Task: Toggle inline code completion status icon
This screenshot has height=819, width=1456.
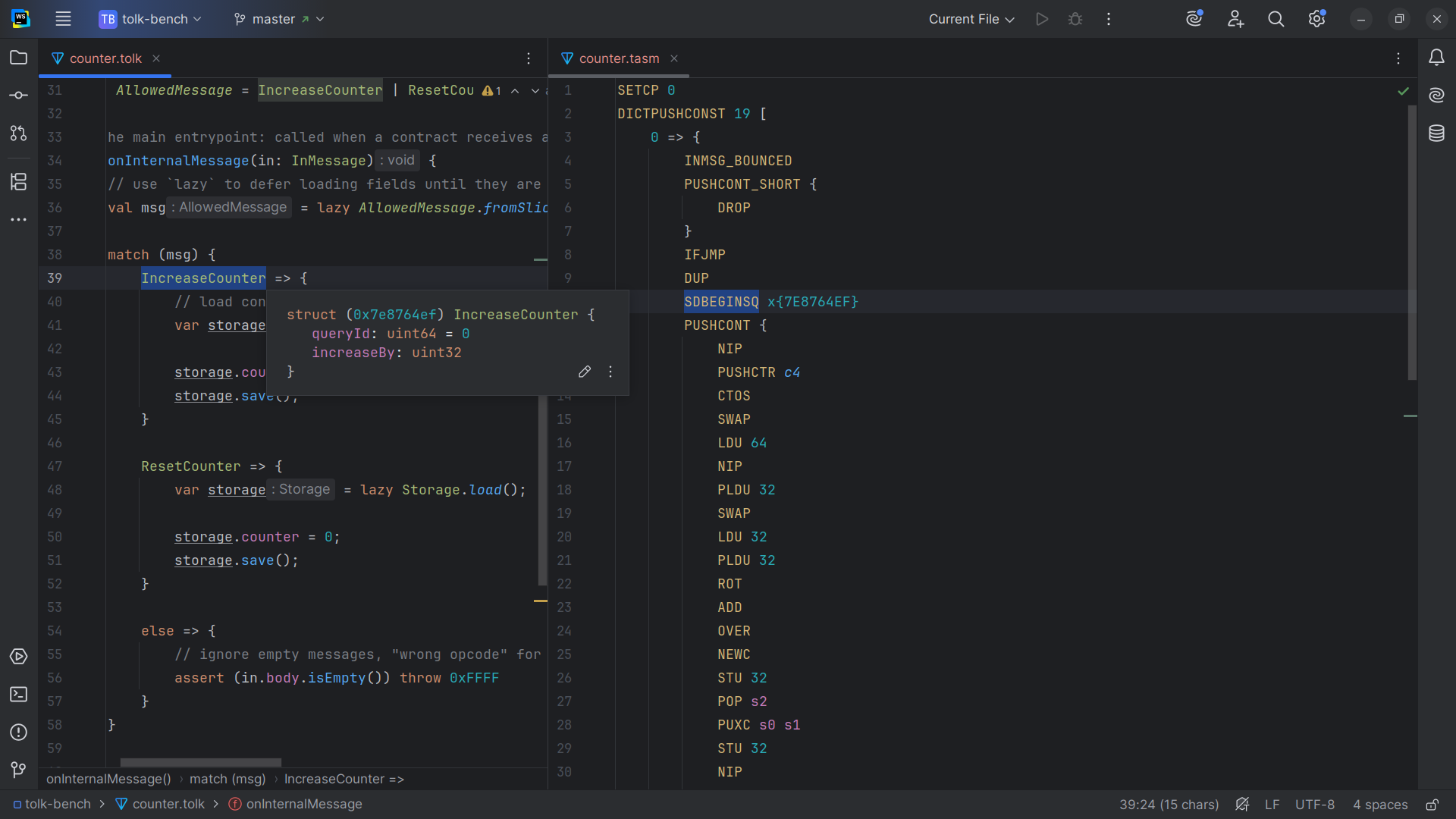Action: (1242, 805)
